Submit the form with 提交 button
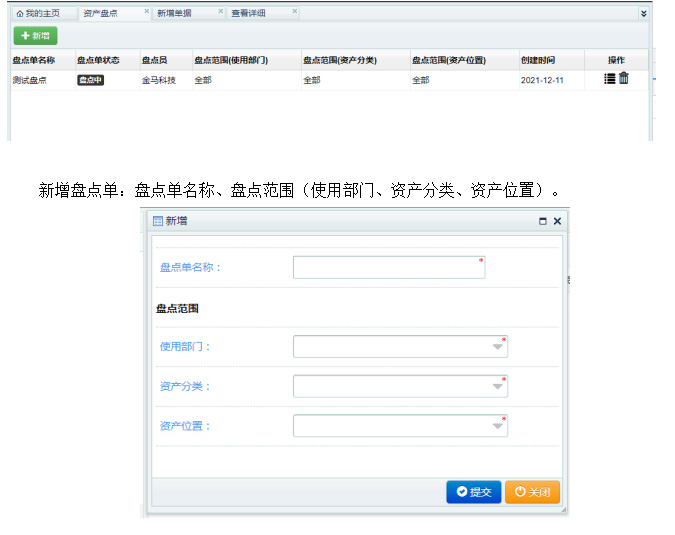 [x=473, y=492]
